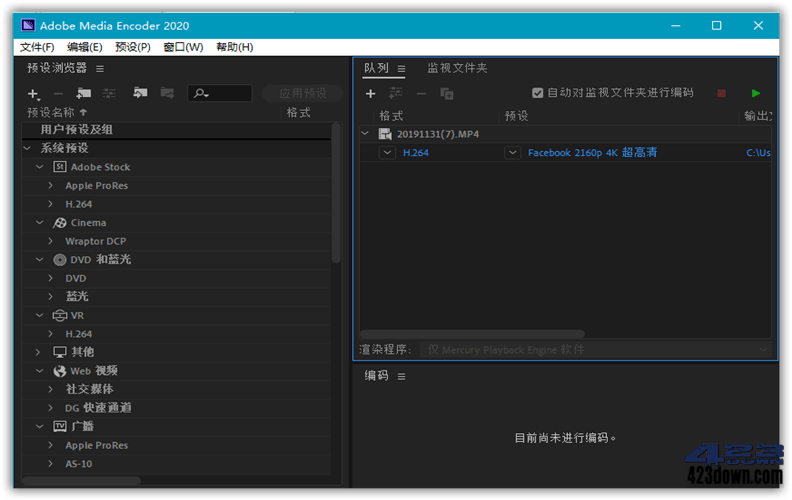Click the red stop queue button

pos(721,94)
